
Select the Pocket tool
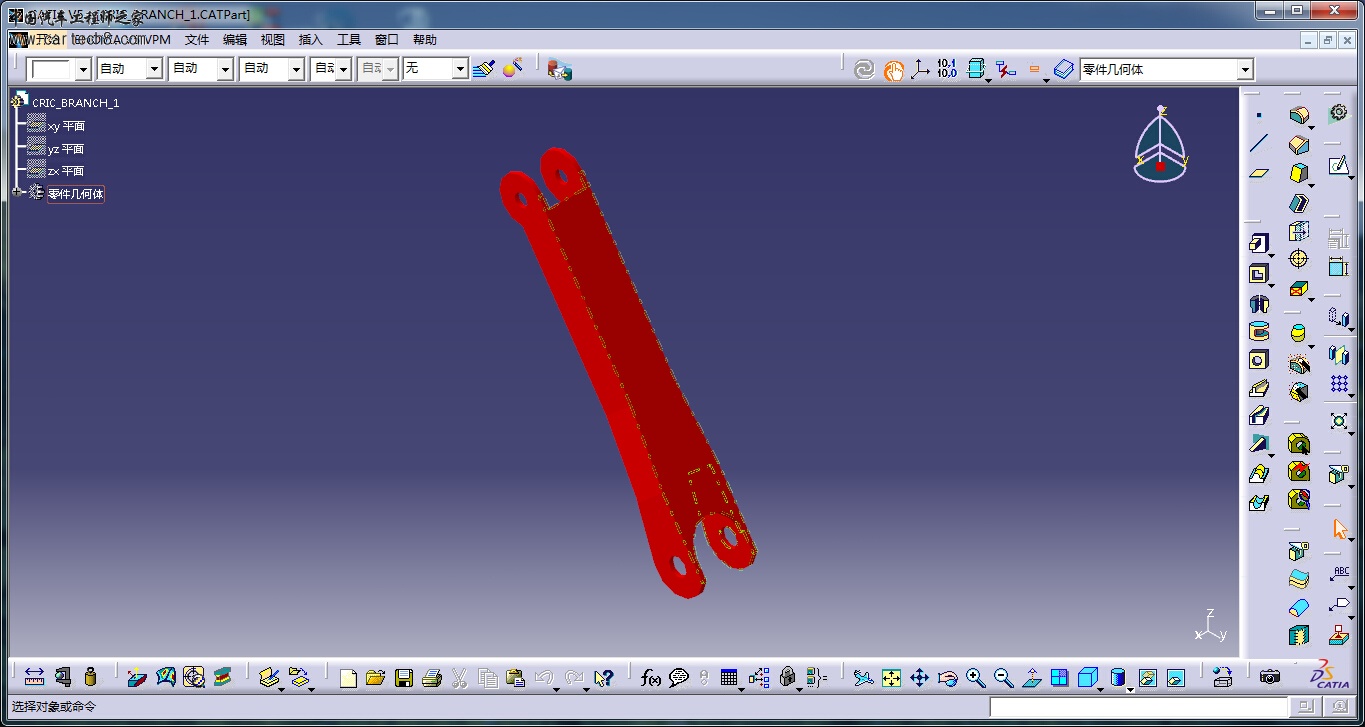tap(1258, 273)
